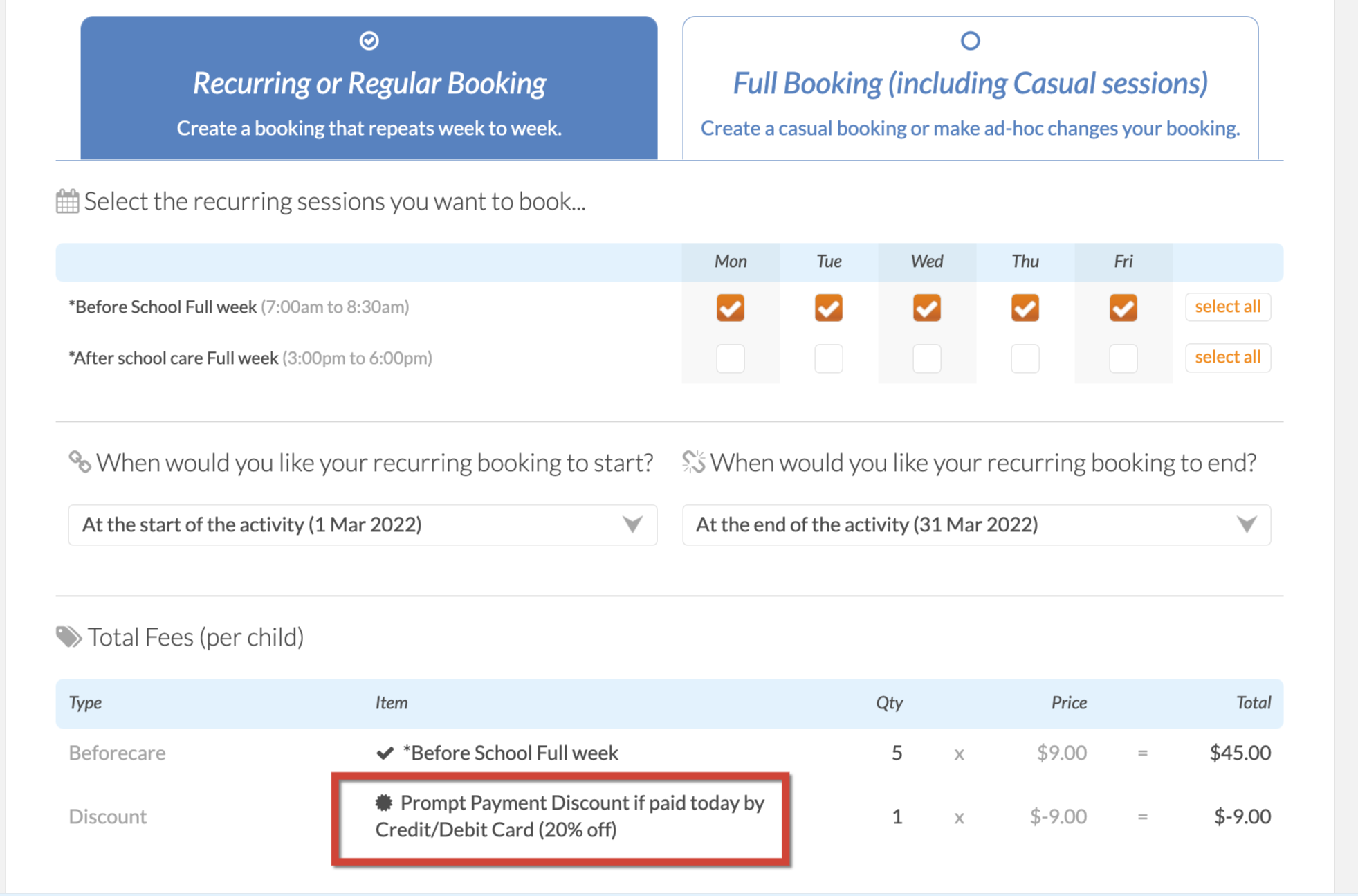Click the Item column header in fees table
This screenshot has width=1358, height=896.
point(392,703)
